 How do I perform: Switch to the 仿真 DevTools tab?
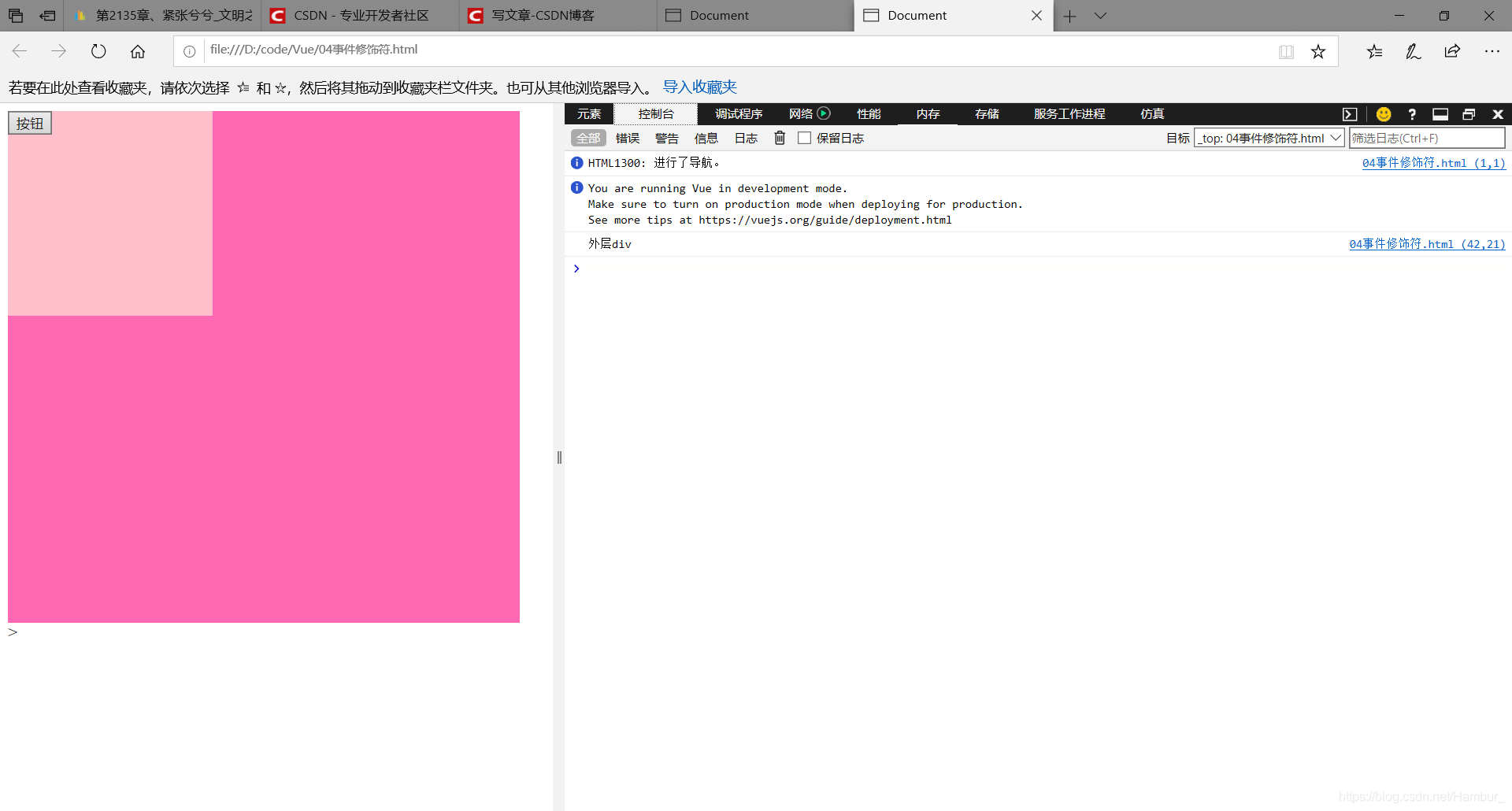pyautogui.click(x=1152, y=114)
